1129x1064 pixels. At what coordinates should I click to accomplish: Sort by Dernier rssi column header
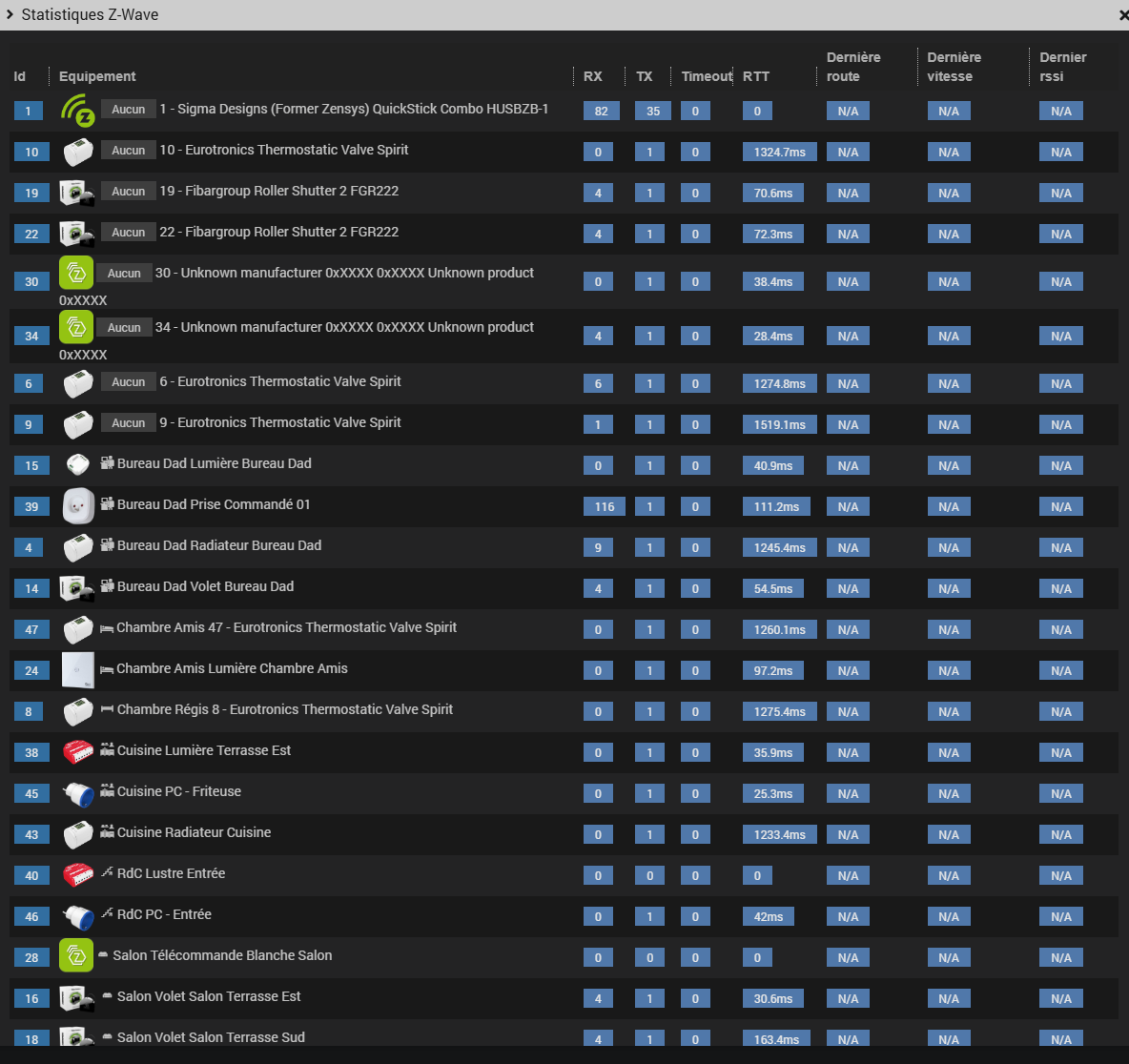1063,67
